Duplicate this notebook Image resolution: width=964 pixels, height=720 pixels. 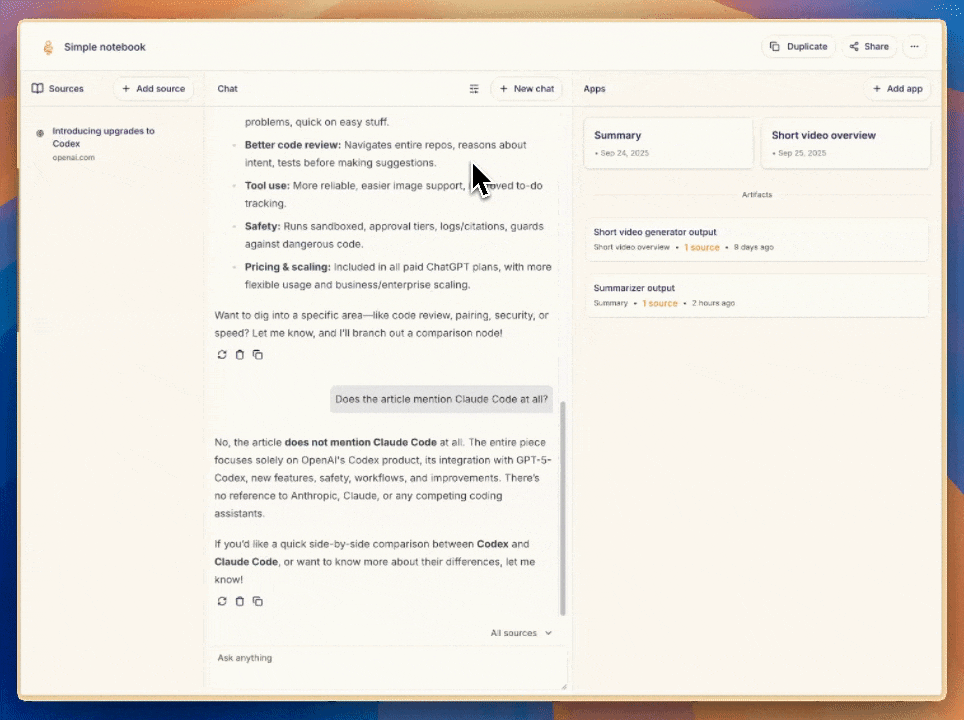click(799, 47)
